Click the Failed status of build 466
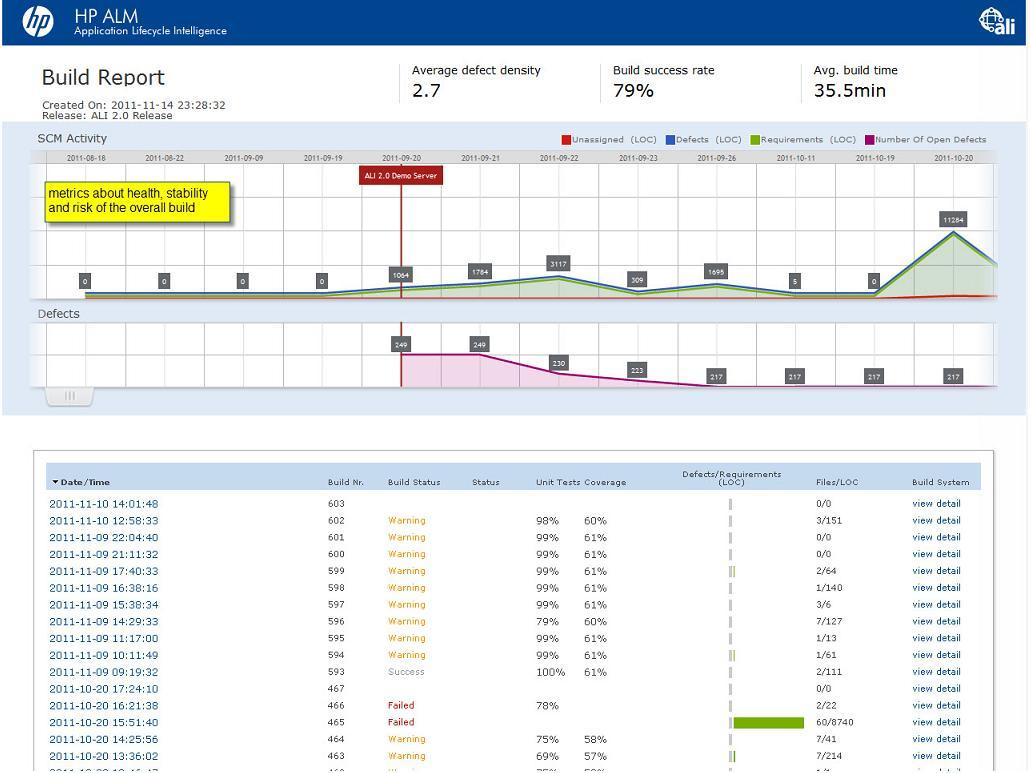 (x=401, y=706)
